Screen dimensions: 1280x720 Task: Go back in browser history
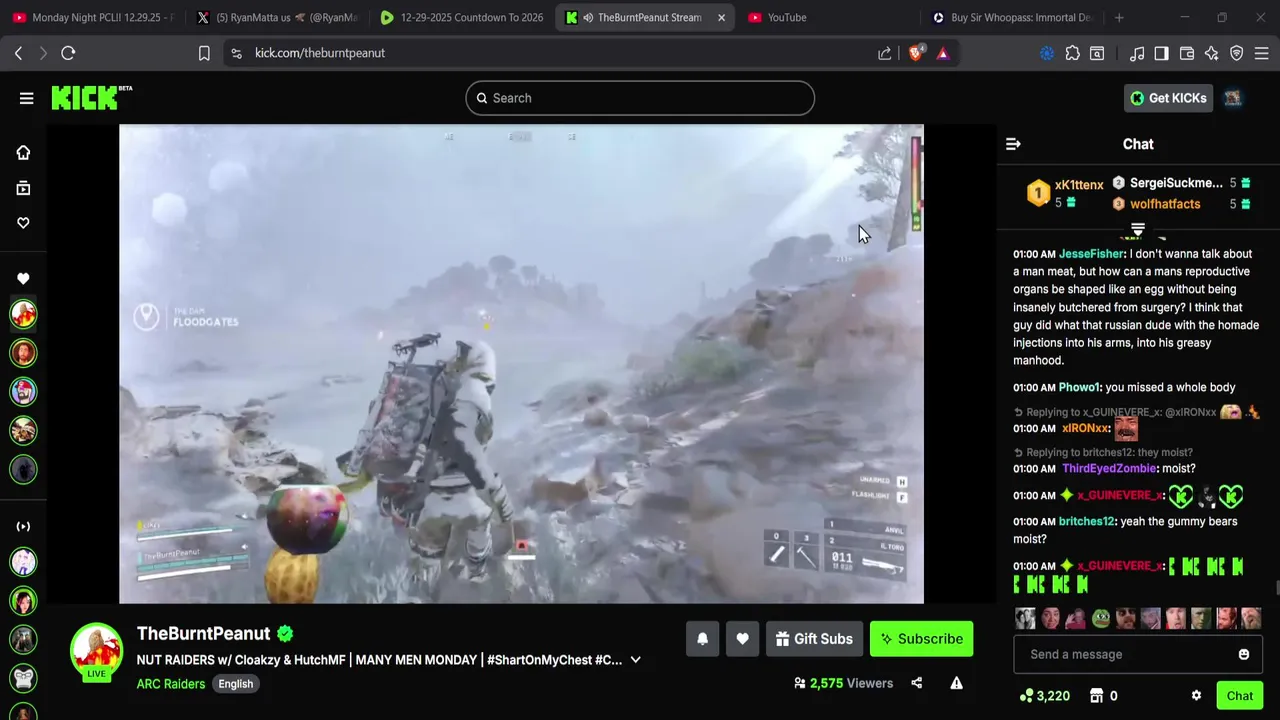pos(18,53)
